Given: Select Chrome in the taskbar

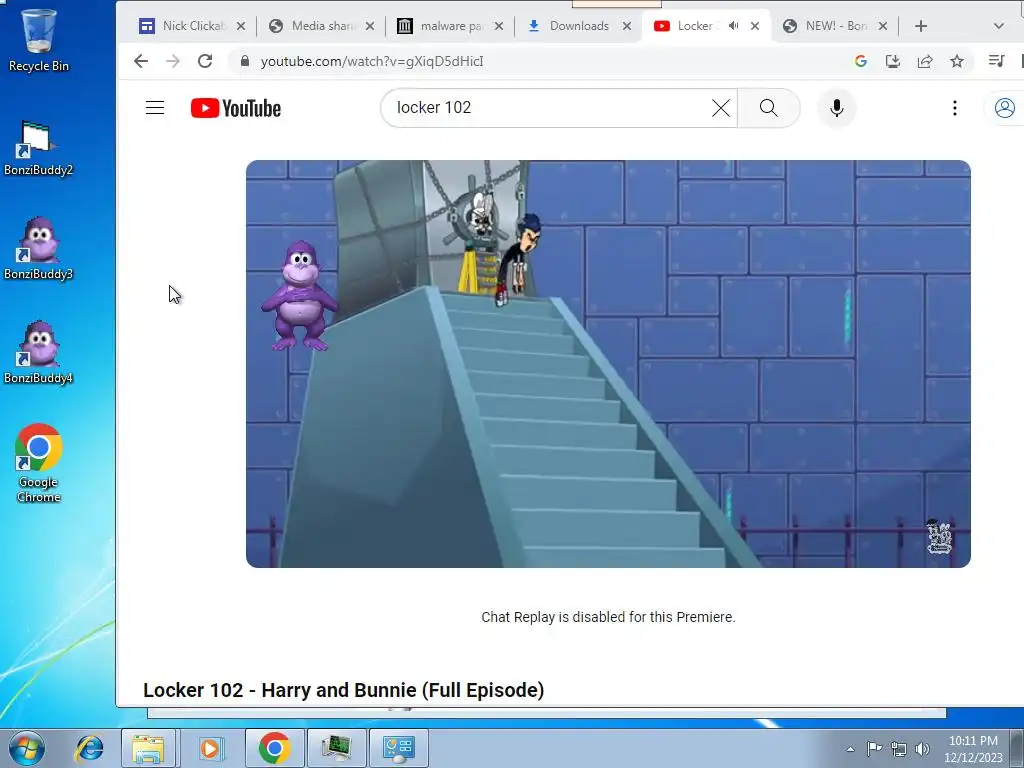Looking at the screenshot, I should click(x=274, y=748).
